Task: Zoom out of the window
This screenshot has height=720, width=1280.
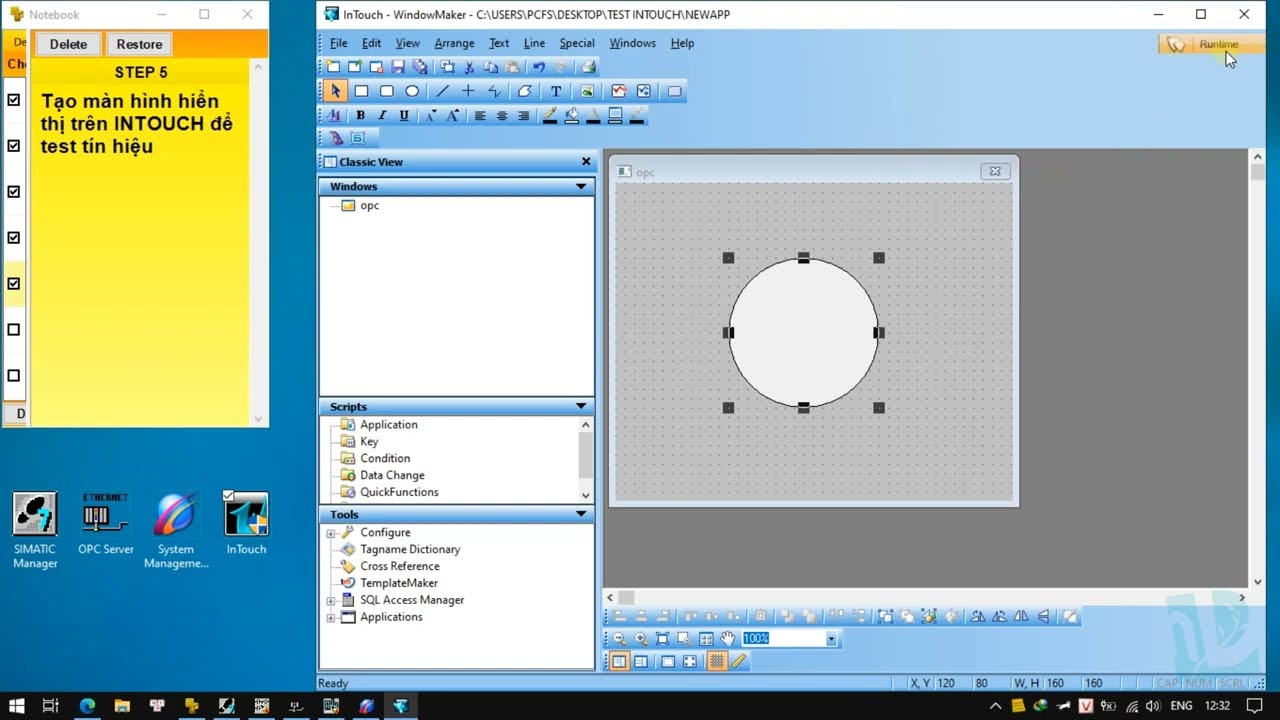Action: click(x=618, y=639)
